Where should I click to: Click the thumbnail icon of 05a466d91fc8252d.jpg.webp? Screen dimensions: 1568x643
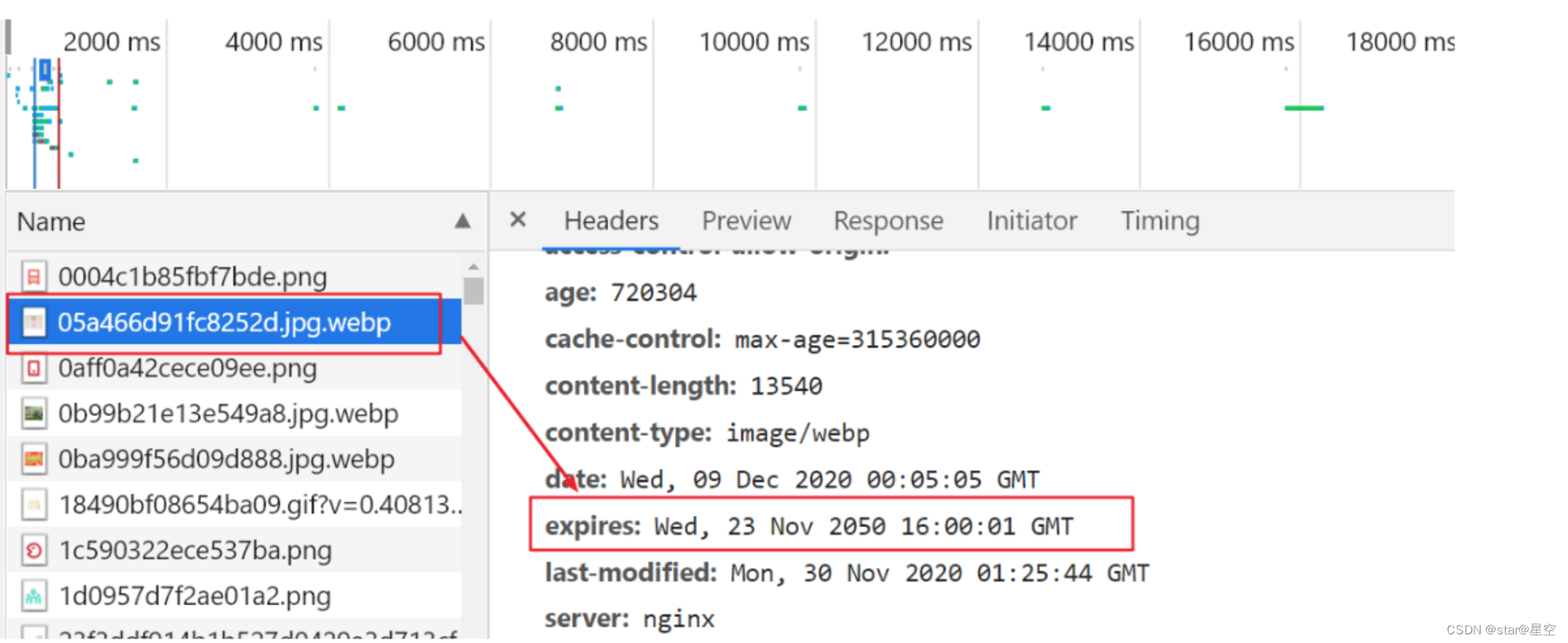point(34,322)
